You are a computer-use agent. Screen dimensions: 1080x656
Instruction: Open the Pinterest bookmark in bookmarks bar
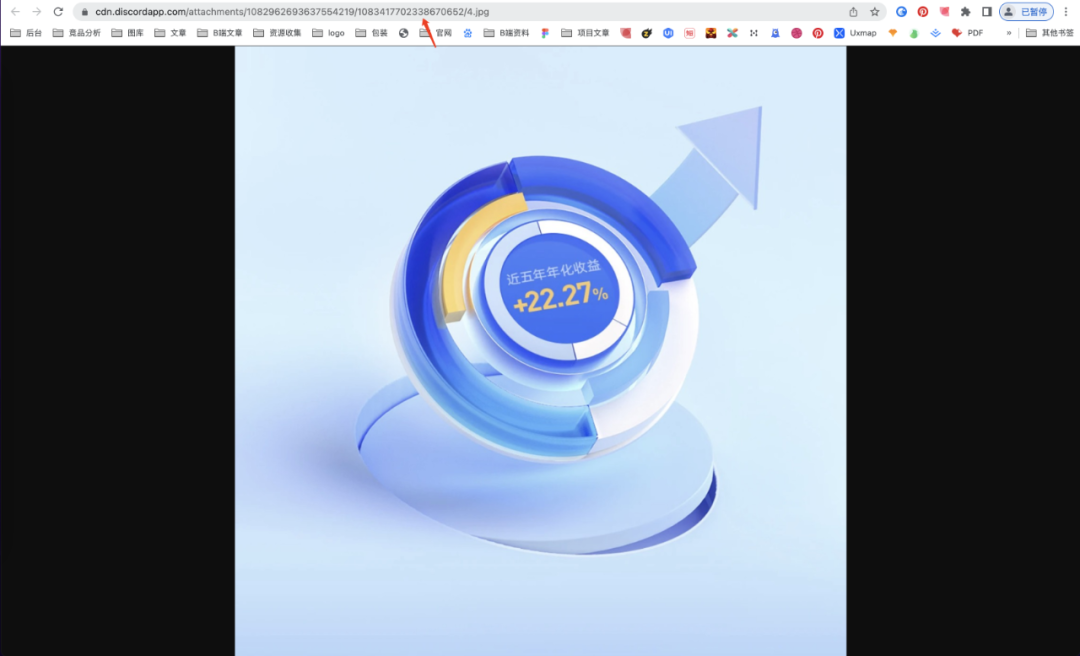[818, 33]
